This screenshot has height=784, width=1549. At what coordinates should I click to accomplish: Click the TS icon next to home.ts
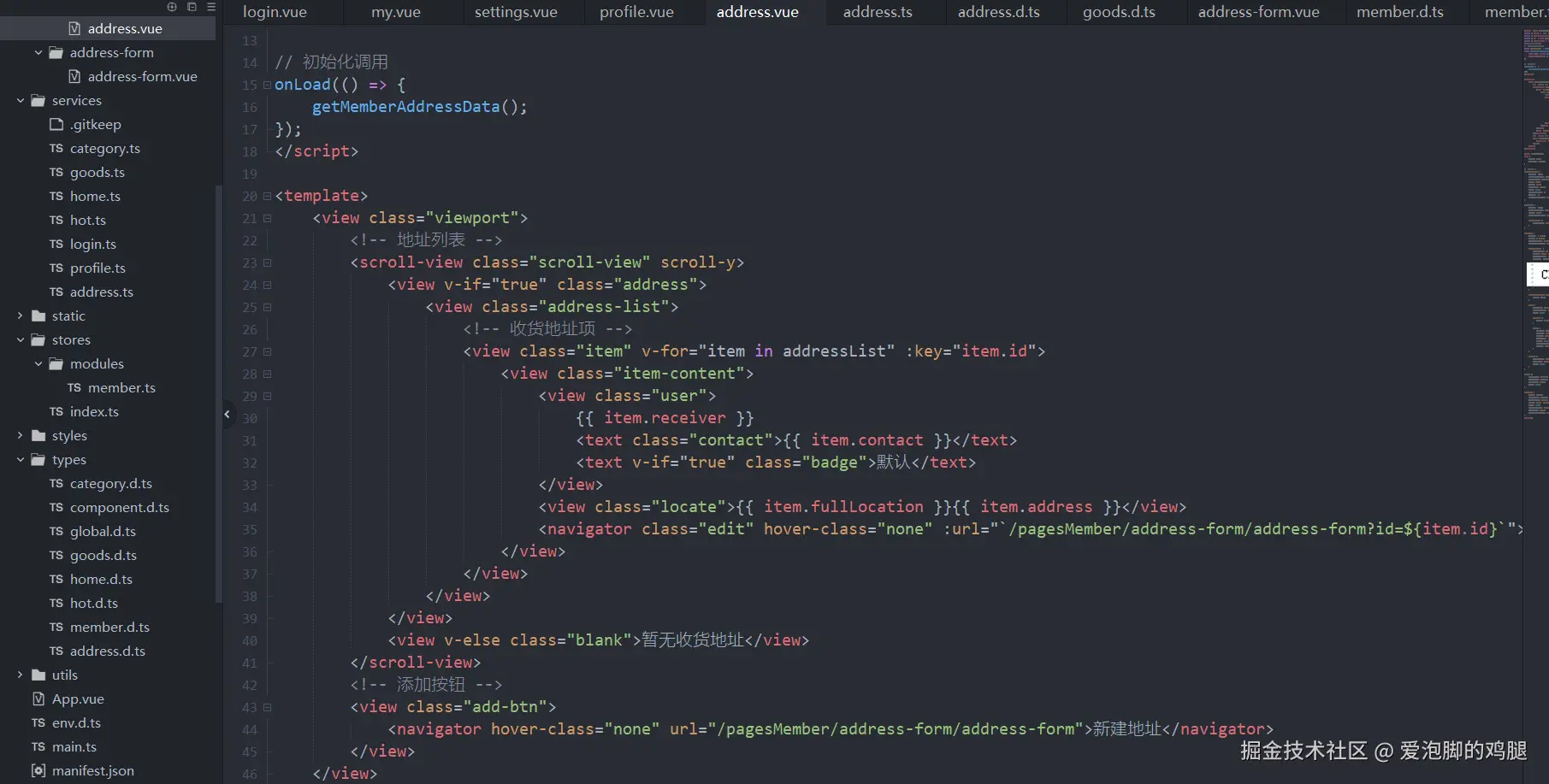point(56,196)
